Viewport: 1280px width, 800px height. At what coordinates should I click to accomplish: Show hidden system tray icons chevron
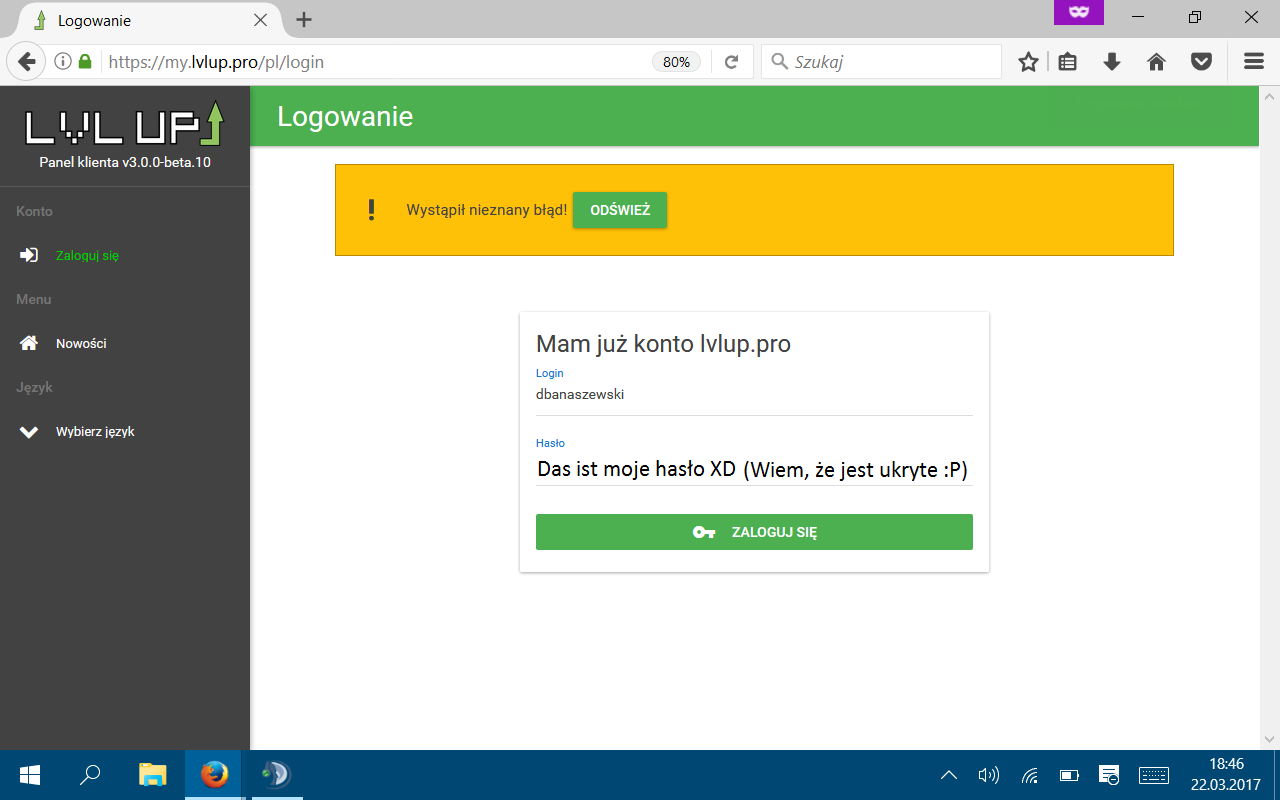949,775
